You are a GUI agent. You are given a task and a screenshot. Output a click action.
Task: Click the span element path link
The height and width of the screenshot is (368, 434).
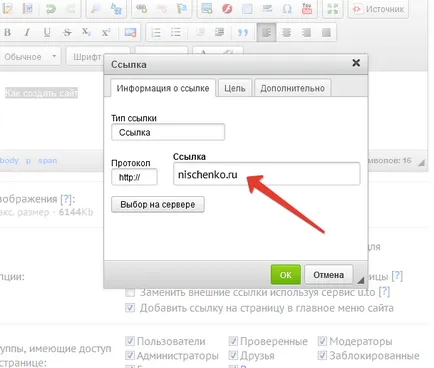pyautogui.click(x=48, y=161)
